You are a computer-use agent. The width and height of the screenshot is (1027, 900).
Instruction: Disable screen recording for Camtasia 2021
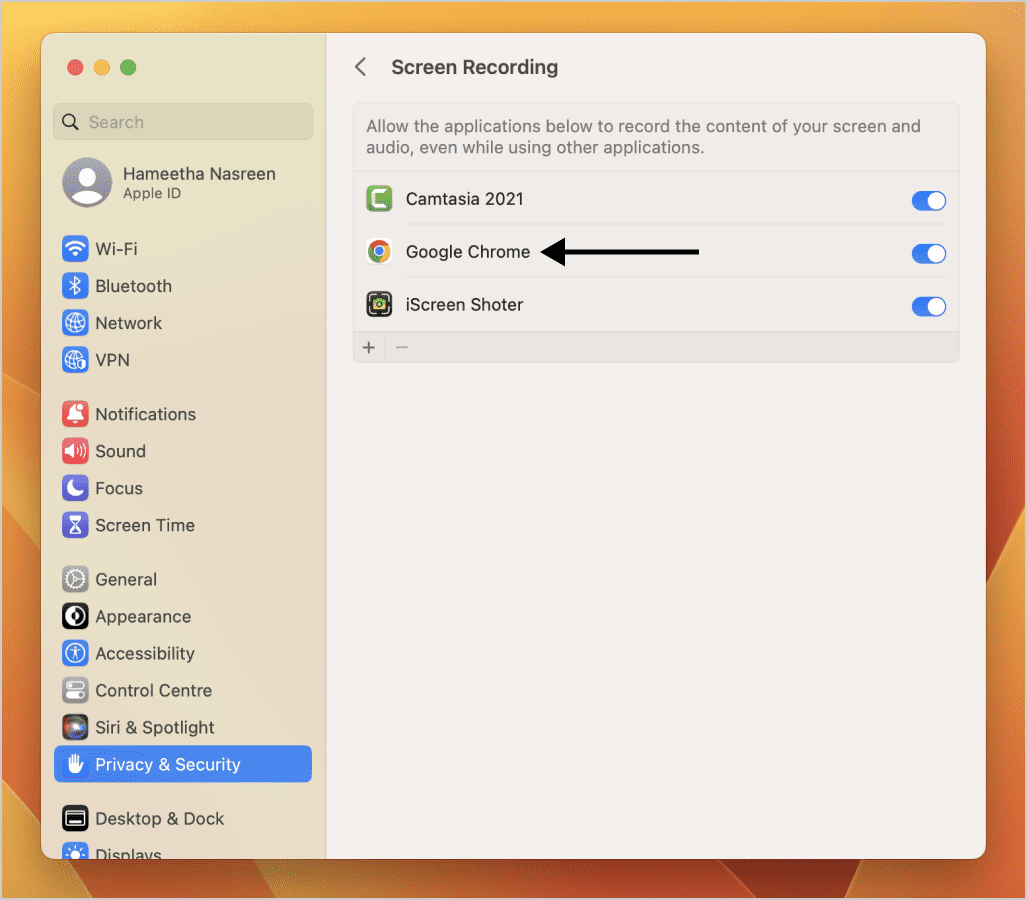point(929,200)
